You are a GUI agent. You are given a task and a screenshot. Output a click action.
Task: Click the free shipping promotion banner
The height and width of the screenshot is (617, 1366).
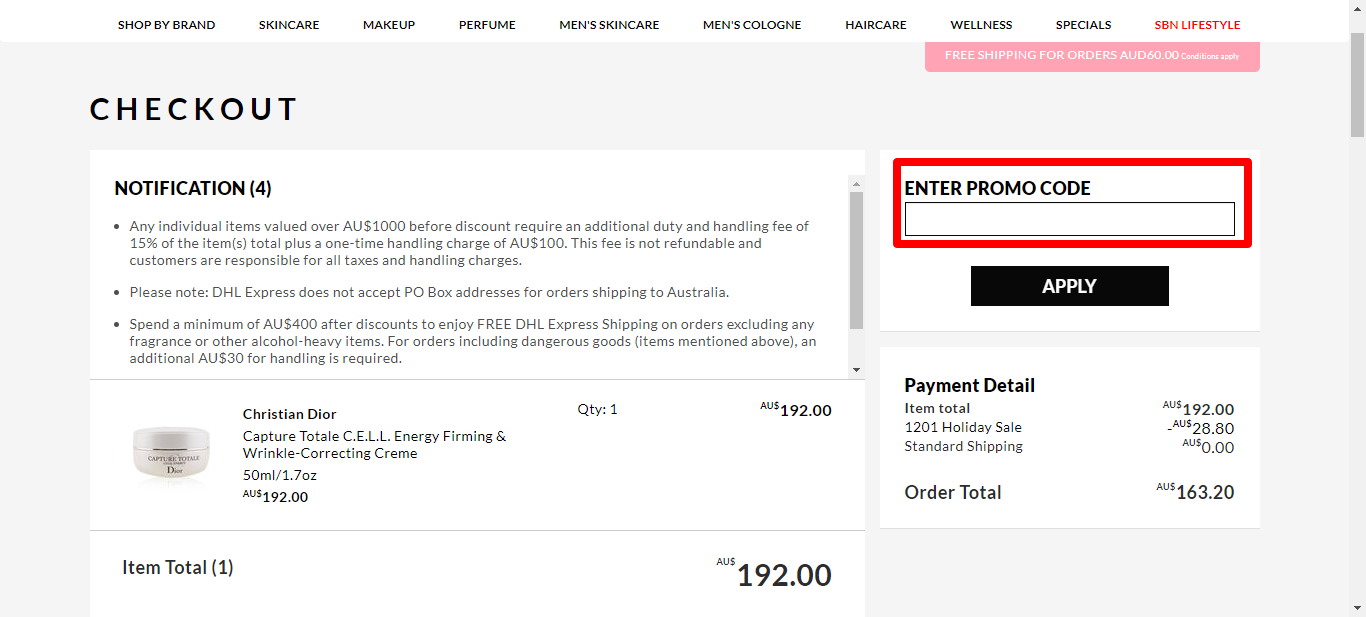click(x=1092, y=56)
